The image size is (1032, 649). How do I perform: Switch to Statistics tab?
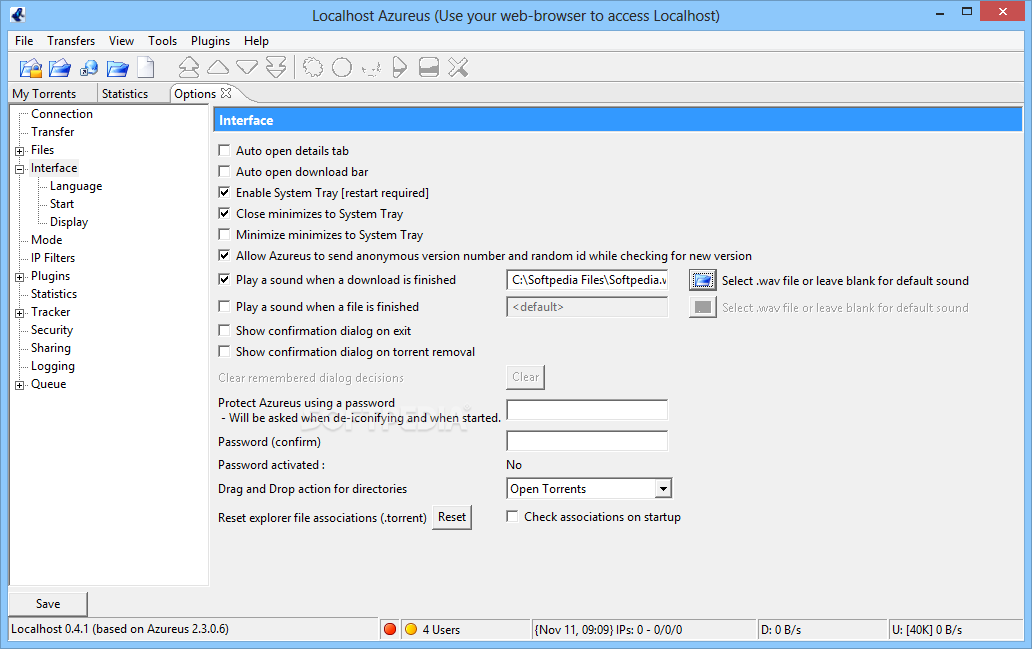(x=125, y=93)
